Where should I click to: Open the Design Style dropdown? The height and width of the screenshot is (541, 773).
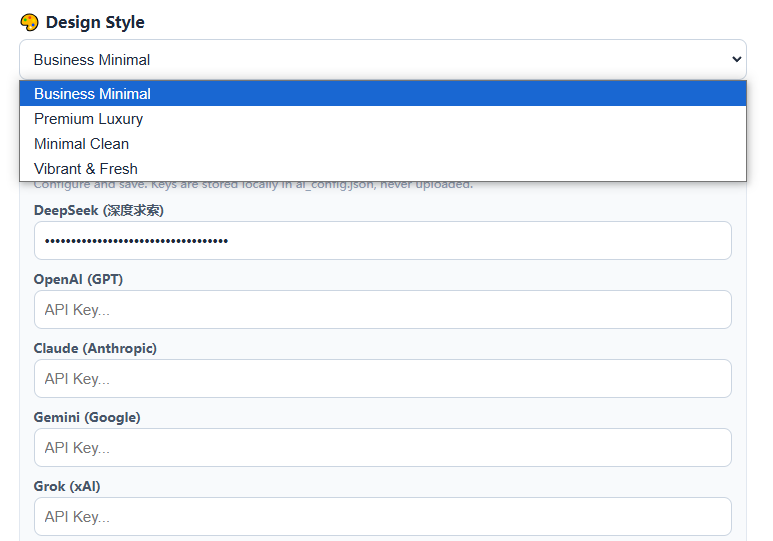383,60
